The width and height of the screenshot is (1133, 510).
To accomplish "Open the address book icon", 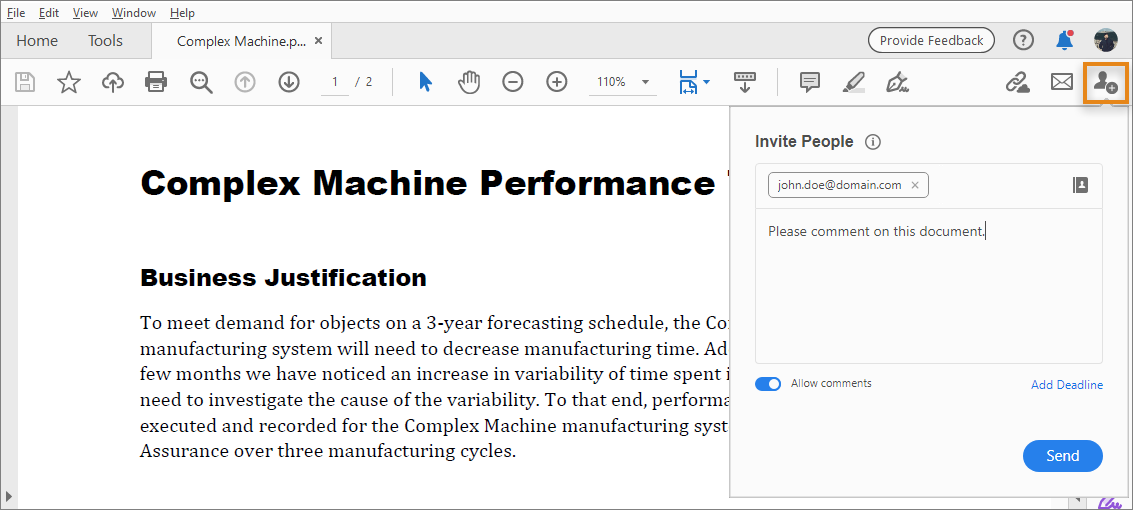I will 1080,185.
